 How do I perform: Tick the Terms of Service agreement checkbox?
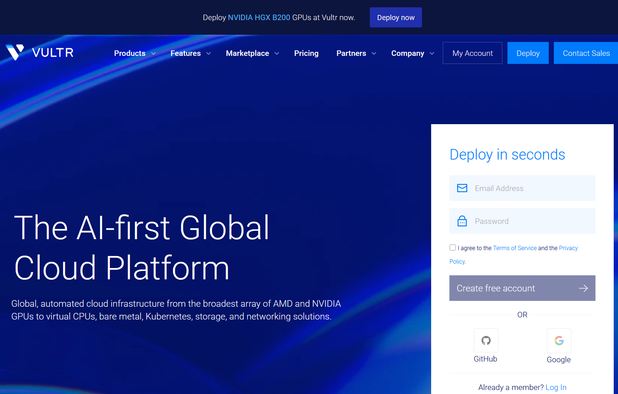pos(452,247)
